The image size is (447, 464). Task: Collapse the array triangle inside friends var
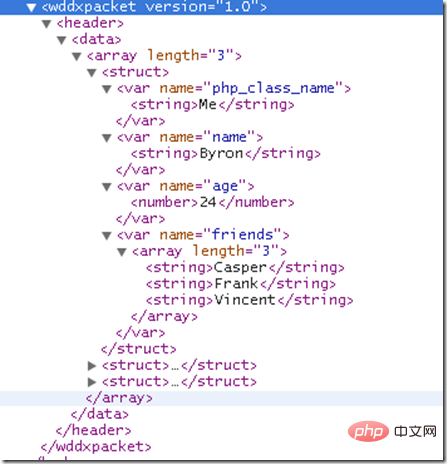coord(122,252)
